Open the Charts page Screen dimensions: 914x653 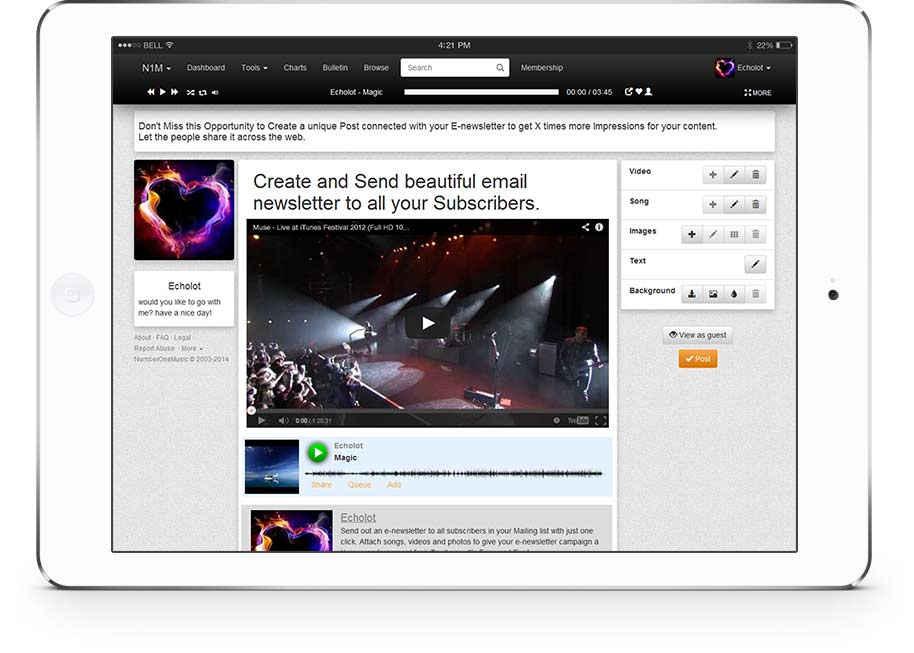[295, 68]
